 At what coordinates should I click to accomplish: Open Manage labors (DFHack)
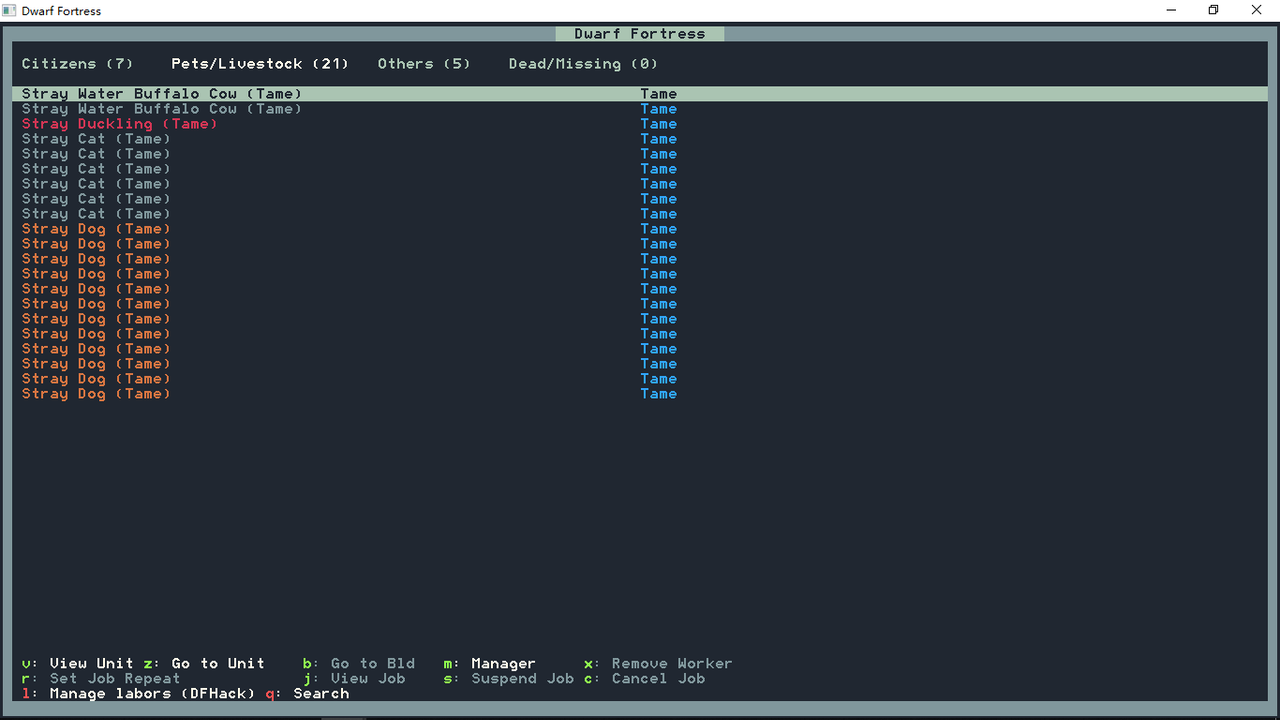(139, 693)
